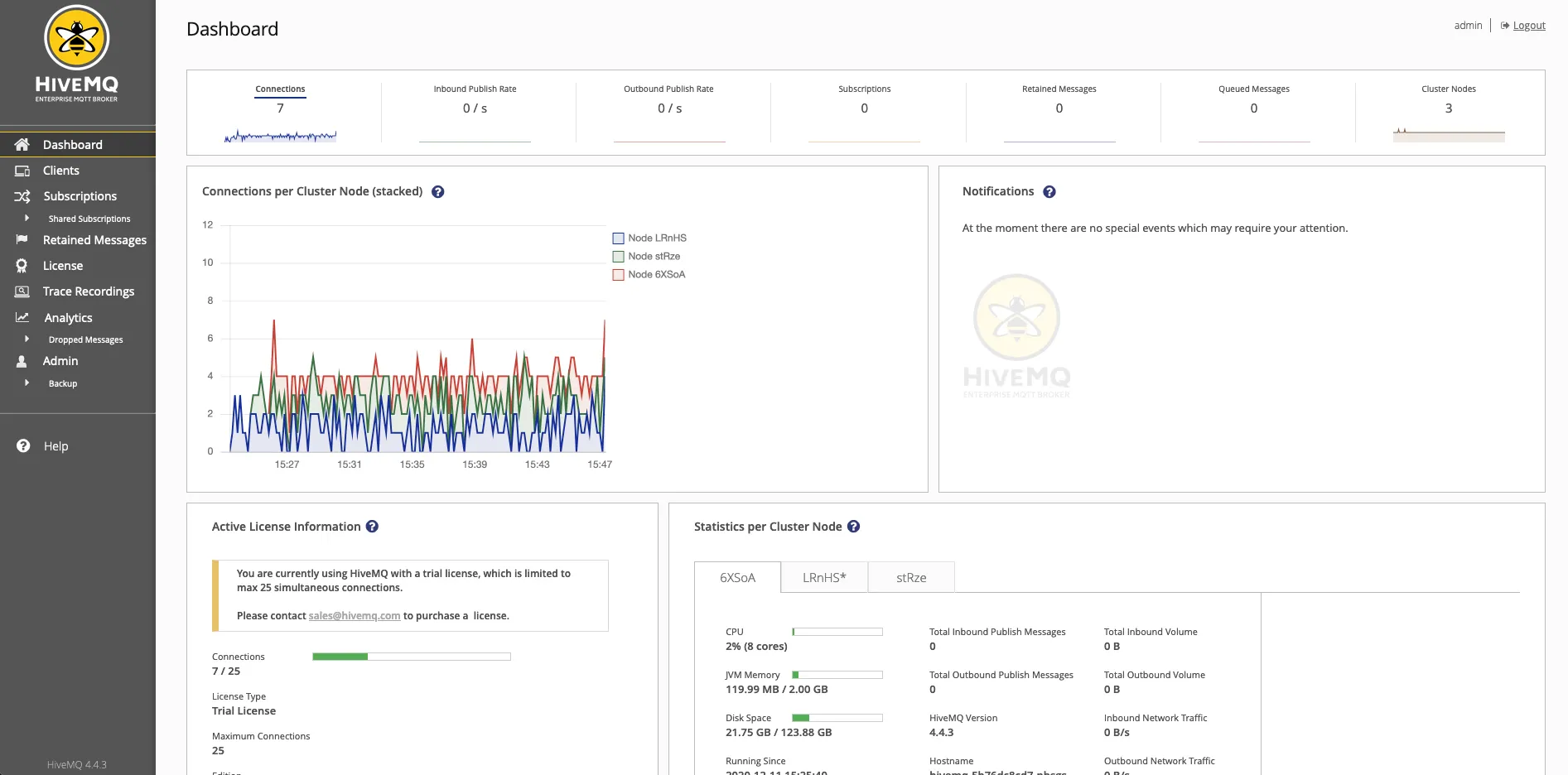1568x775 pixels.
Task: Click the HiveMQ bee logo
Action: pyautogui.click(x=77, y=37)
